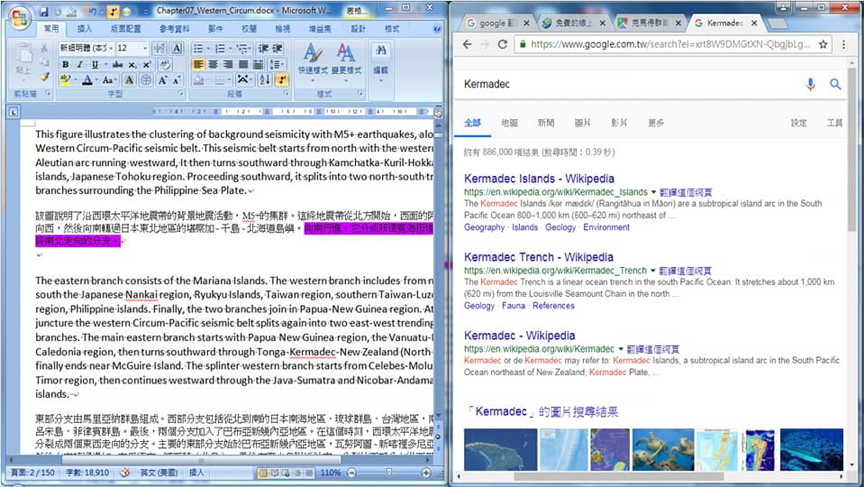Toggle the Insert mode indicator in the status bar
The height and width of the screenshot is (487, 864).
pyautogui.click(x=196, y=473)
